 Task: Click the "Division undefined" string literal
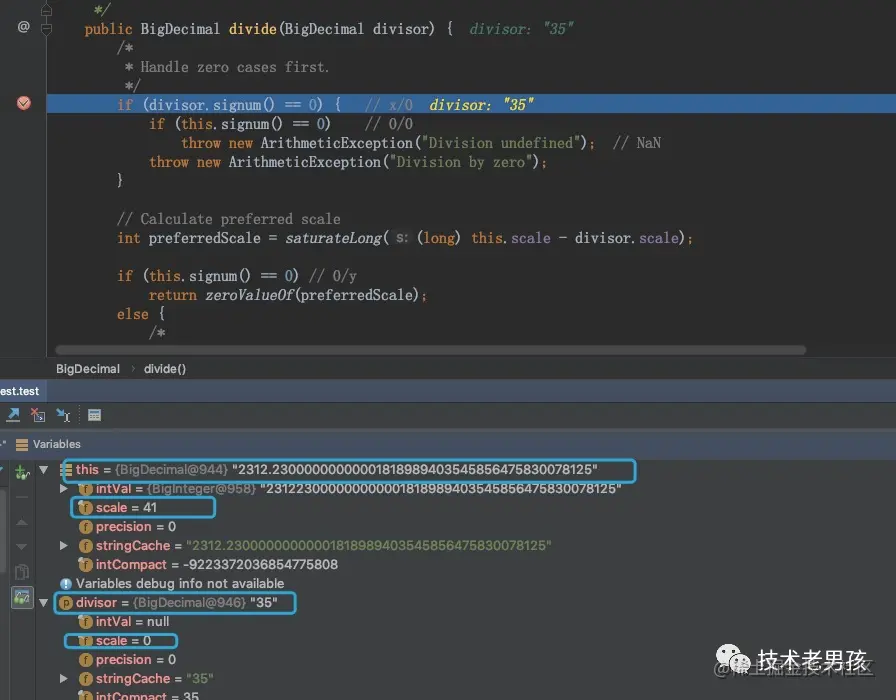coord(501,143)
